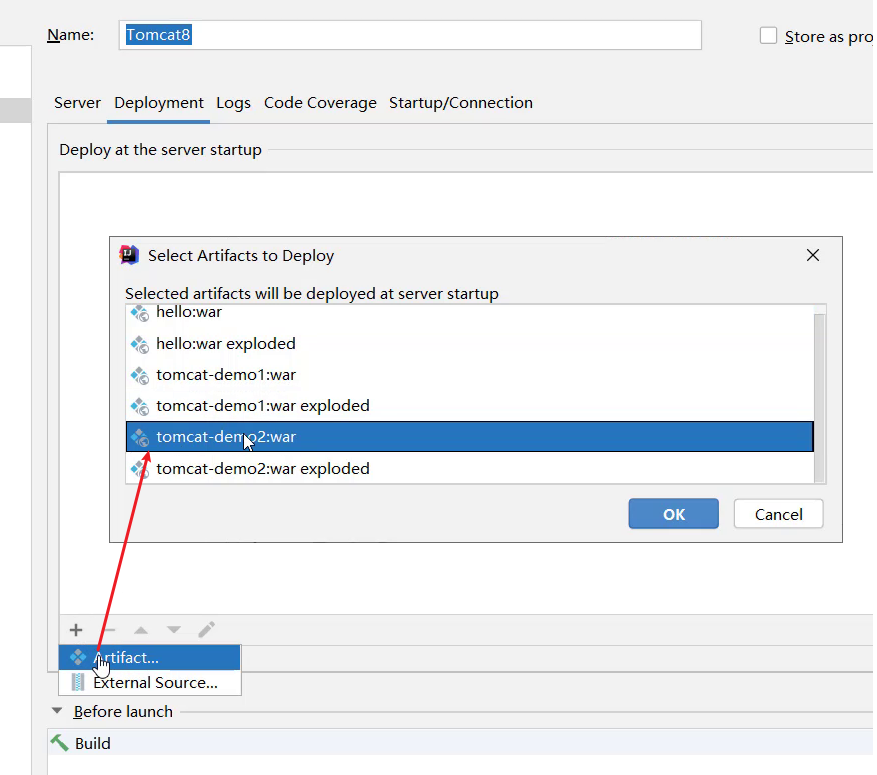Toggle the Store as project file checkbox
877x775 pixels.
click(x=768, y=36)
